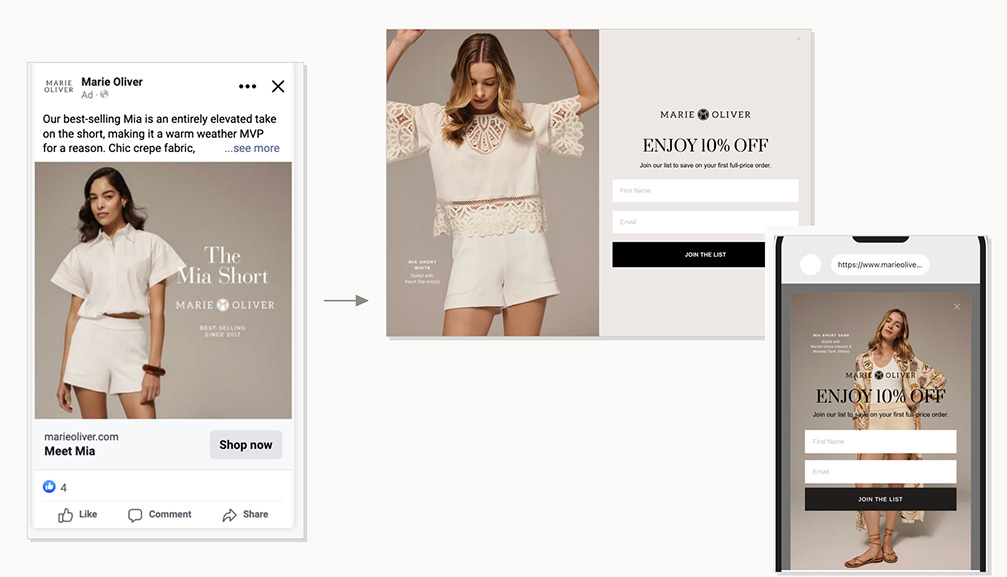The height and width of the screenshot is (577, 1007).
Task: Click the Marie Oliver logo in desktop popup
Action: pos(705,114)
